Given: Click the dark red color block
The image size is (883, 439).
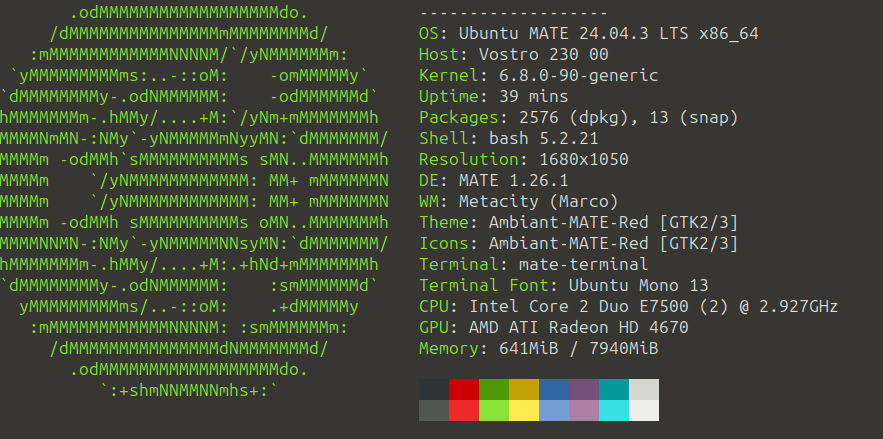Looking at the screenshot, I should pyautogui.click(x=464, y=389).
